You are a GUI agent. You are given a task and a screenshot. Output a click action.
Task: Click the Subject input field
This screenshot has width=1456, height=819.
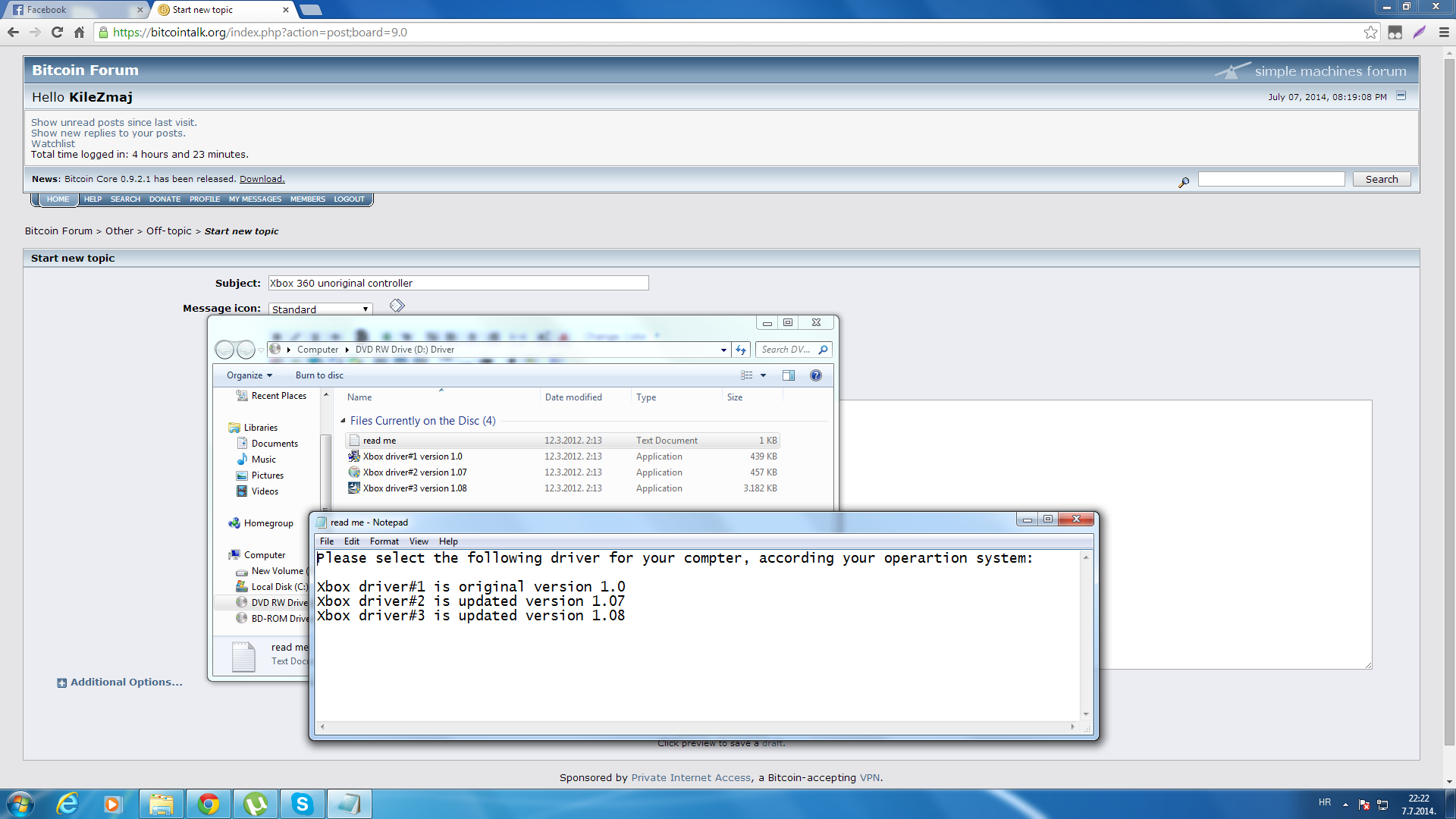point(459,283)
